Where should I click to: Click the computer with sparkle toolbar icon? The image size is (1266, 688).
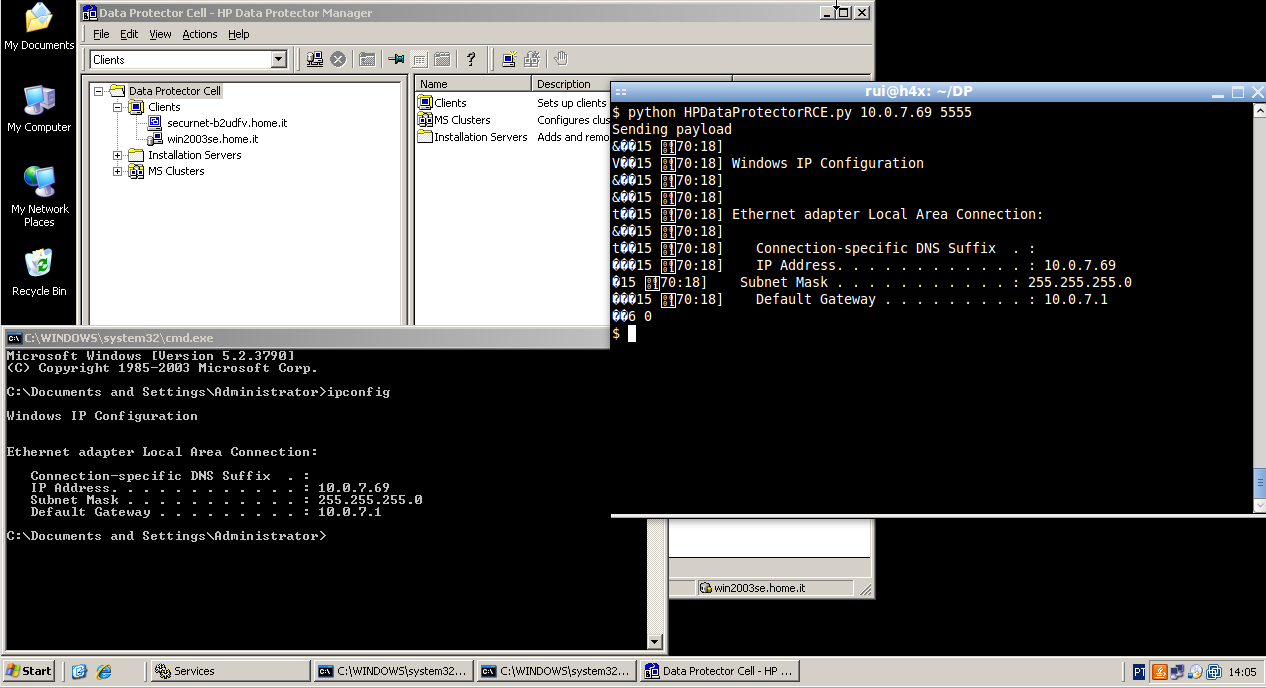(509, 59)
